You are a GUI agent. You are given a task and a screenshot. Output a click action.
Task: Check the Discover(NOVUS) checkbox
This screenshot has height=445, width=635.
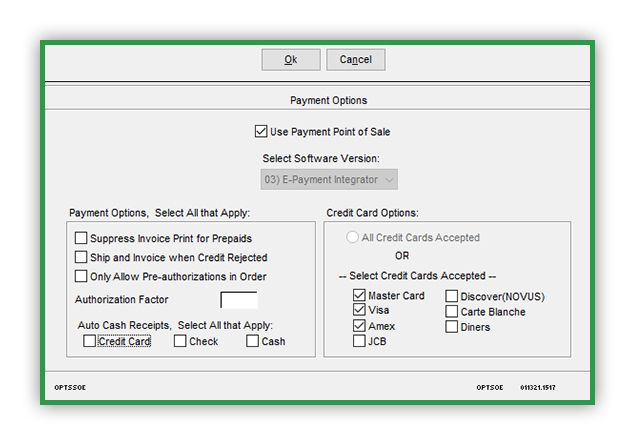pos(452,296)
